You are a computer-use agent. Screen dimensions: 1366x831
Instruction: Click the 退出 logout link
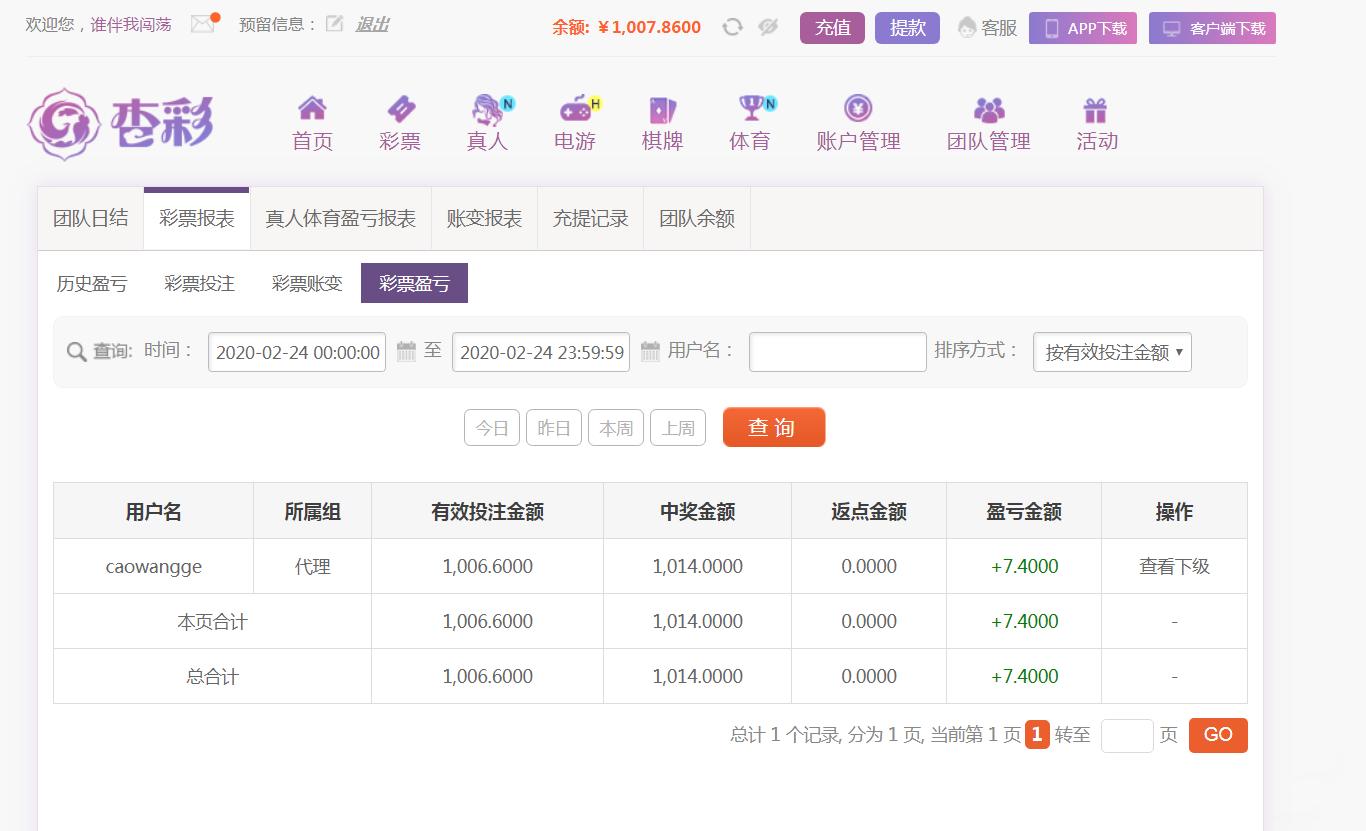click(372, 24)
